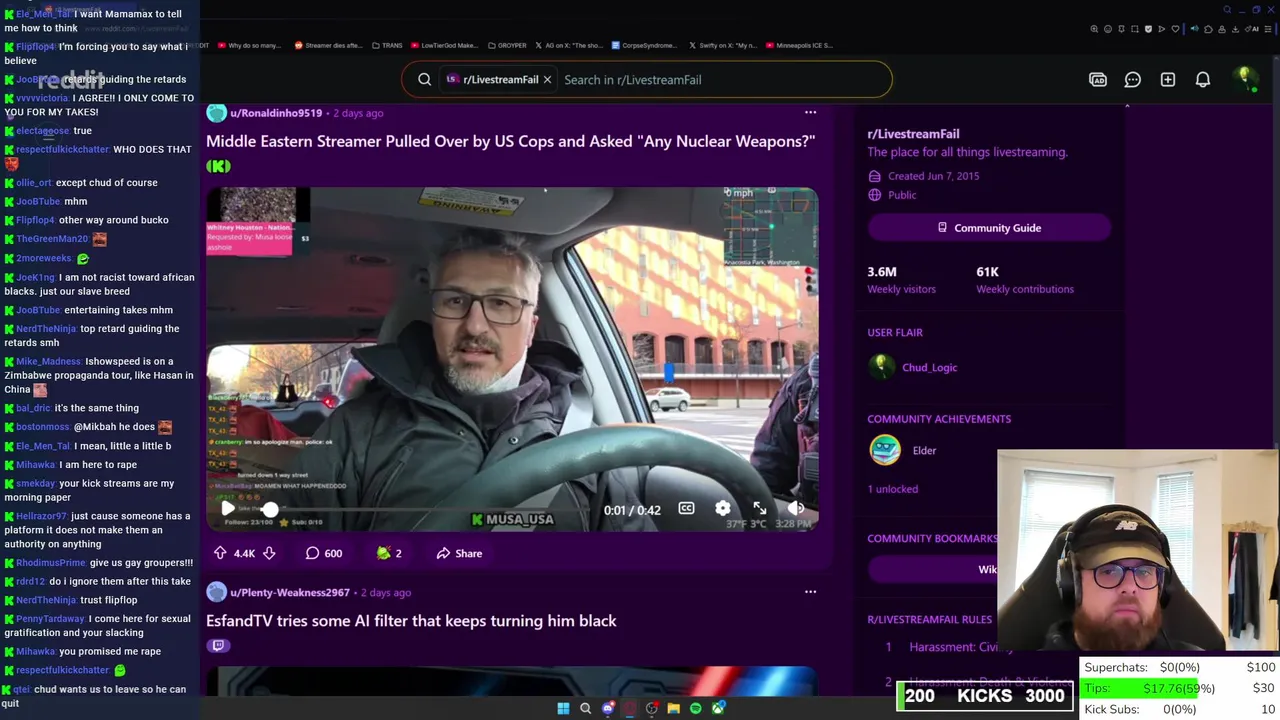1280x720 pixels.
Task: Open the Windows Start button
Action: click(x=563, y=708)
